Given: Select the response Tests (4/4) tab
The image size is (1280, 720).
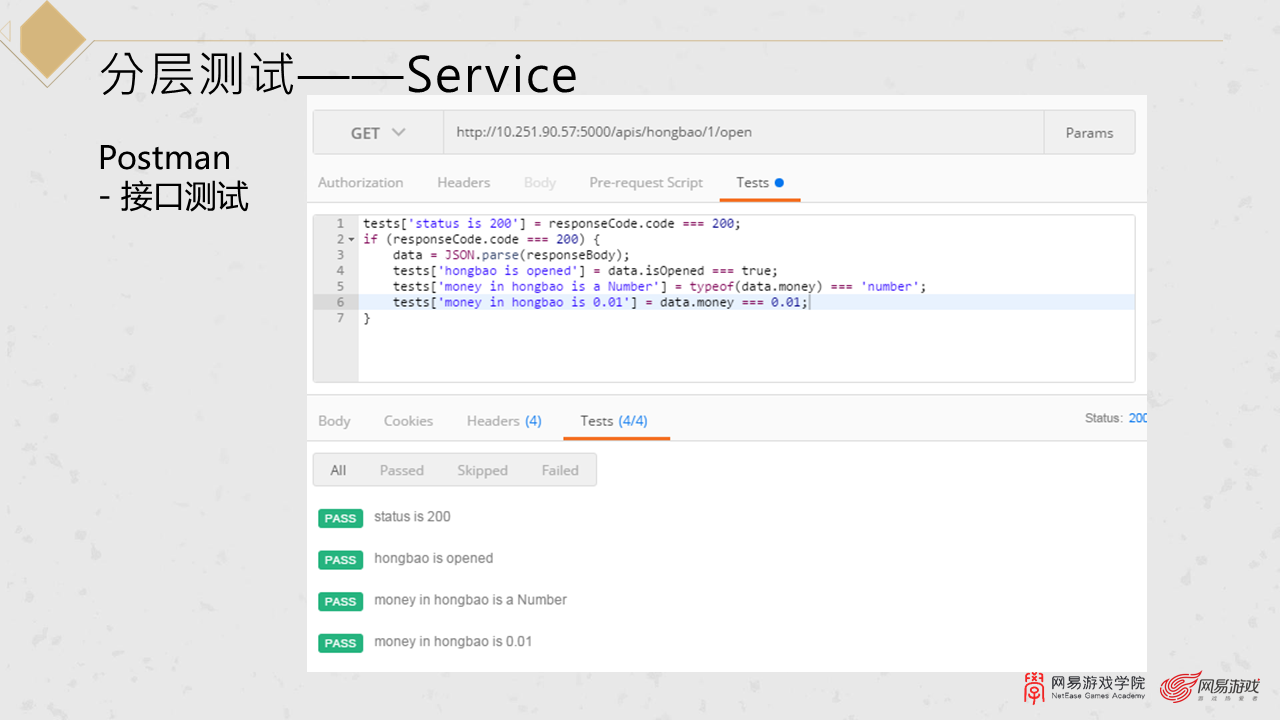Looking at the screenshot, I should (x=614, y=421).
